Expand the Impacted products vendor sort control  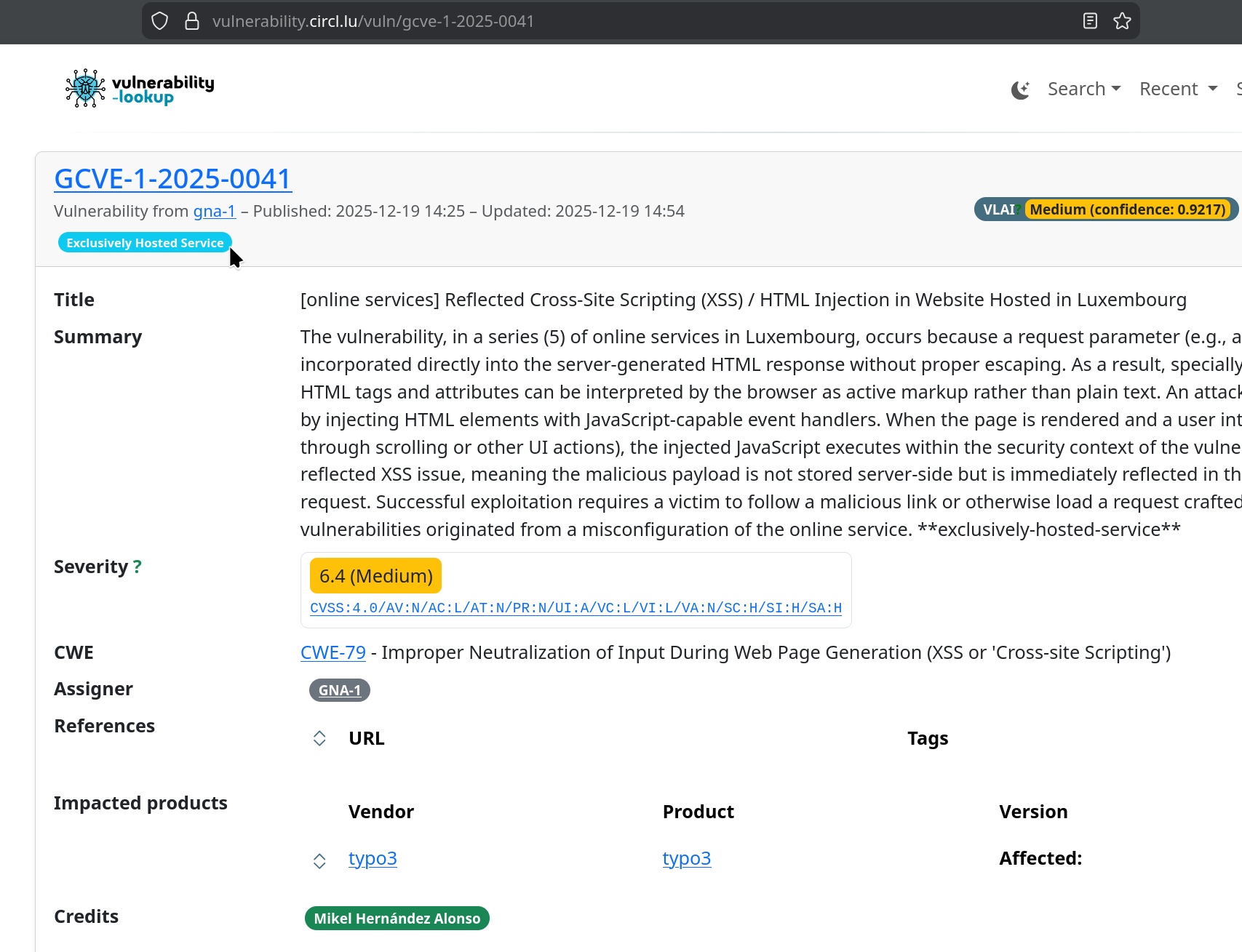319,860
